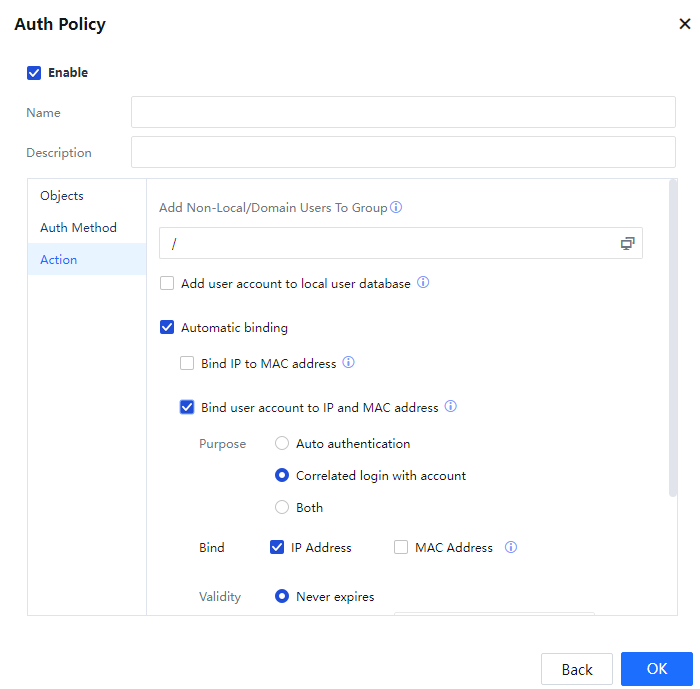
Task: Click info icon beside Bind IP to MAC address
Action: point(349,363)
